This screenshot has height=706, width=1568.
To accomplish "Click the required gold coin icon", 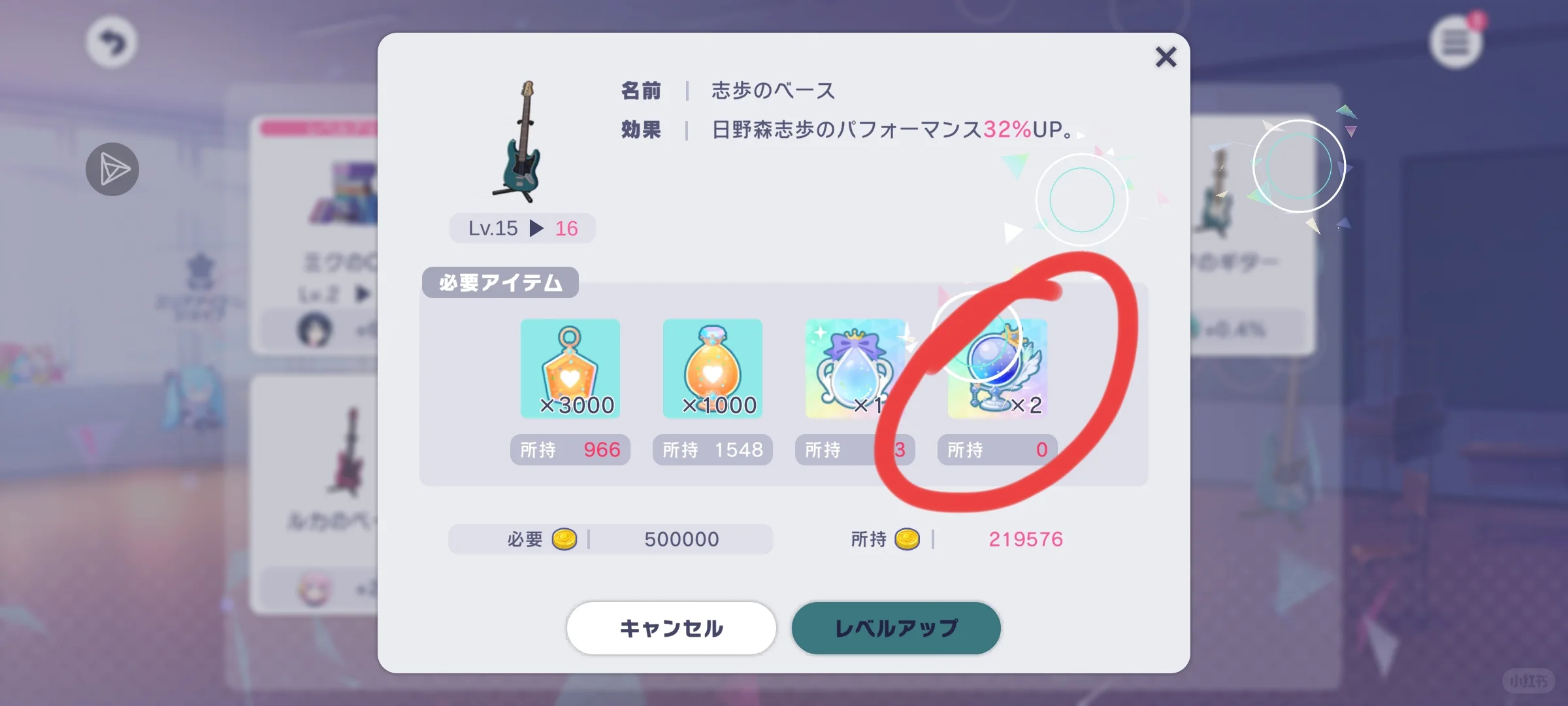I will (564, 539).
